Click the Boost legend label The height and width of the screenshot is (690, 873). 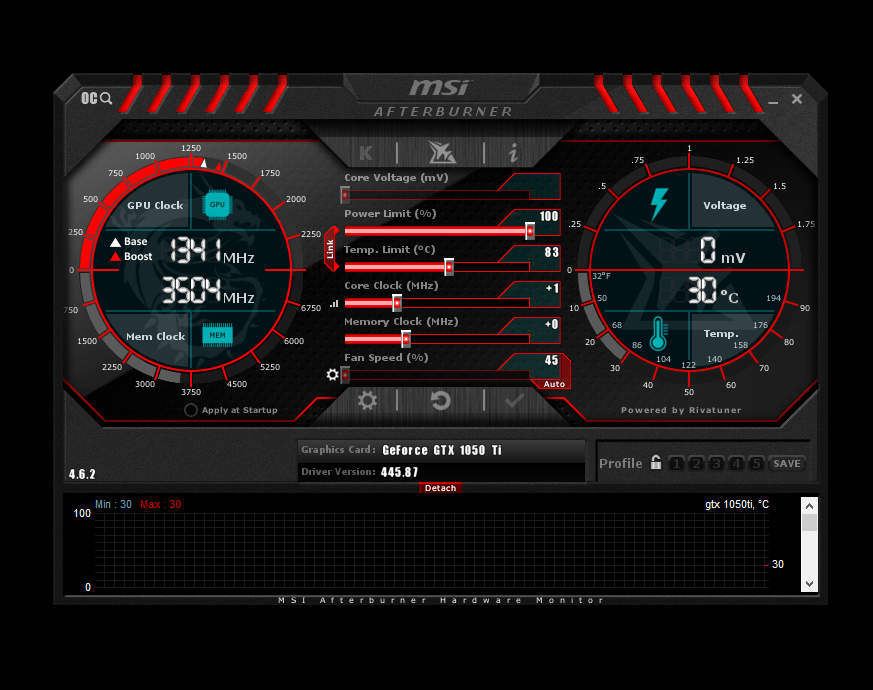click(138, 256)
